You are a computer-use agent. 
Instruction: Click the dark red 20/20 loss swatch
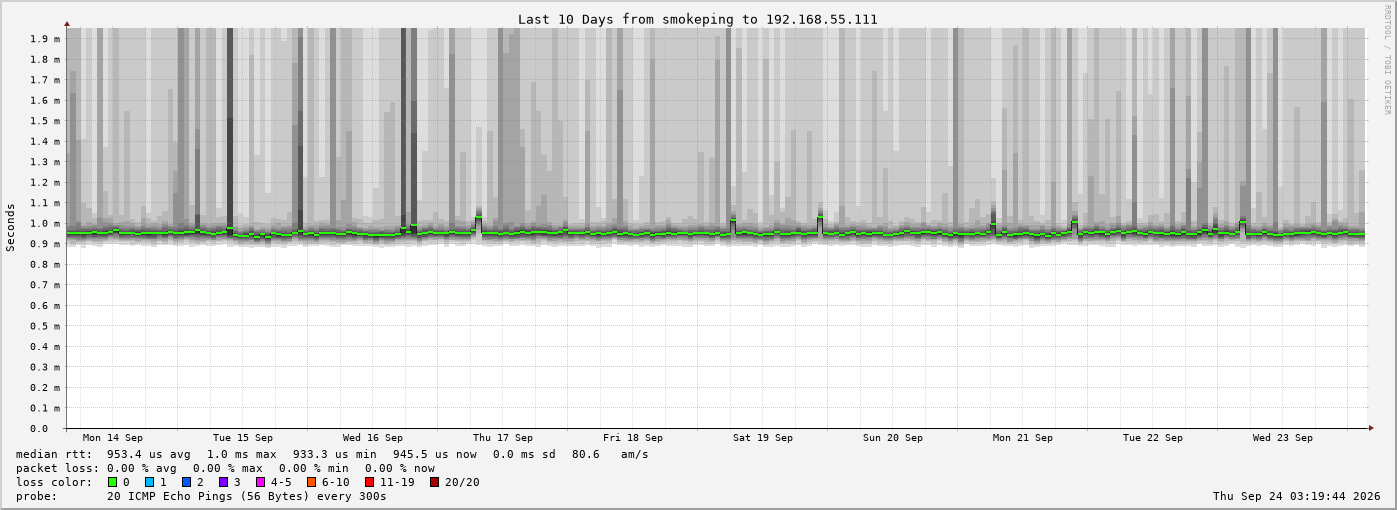pyautogui.click(x=434, y=482)
